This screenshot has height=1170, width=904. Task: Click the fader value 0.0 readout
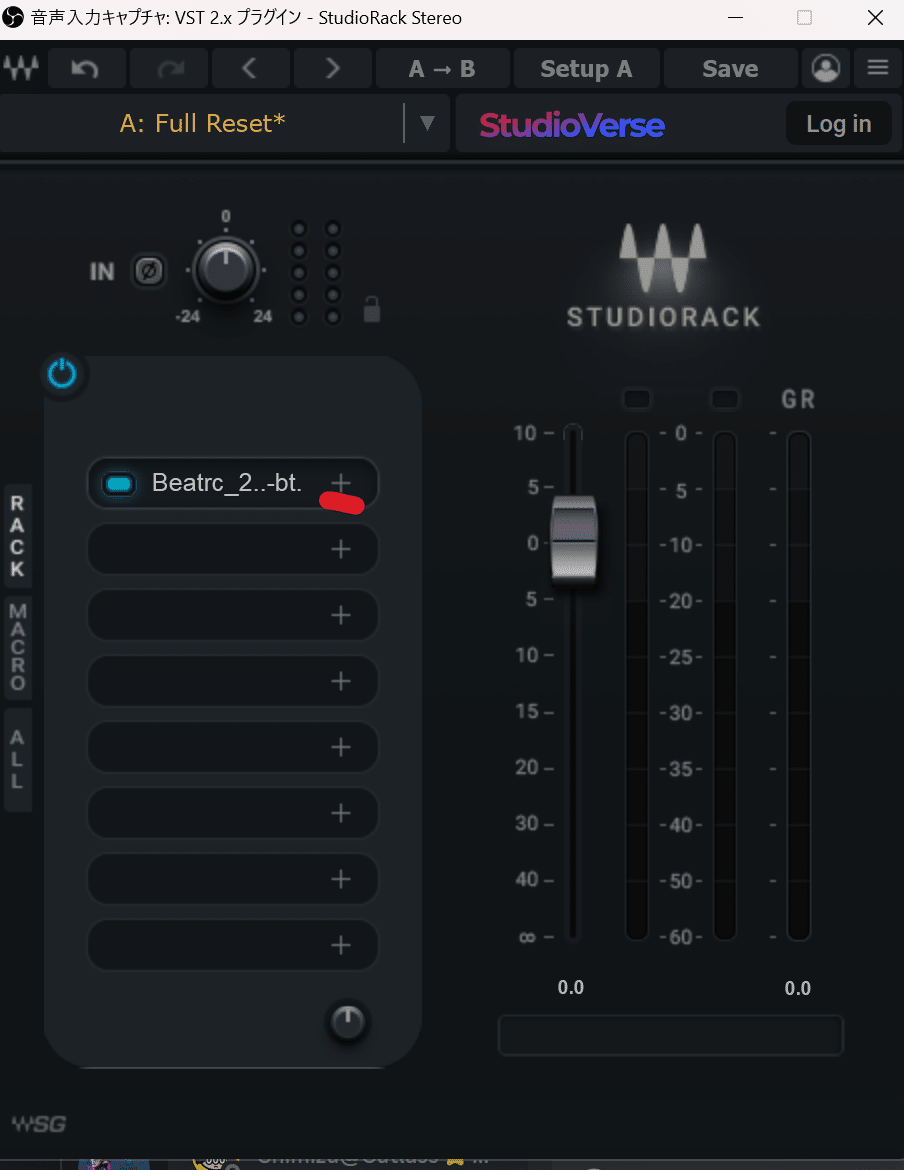tap(571, 988)
